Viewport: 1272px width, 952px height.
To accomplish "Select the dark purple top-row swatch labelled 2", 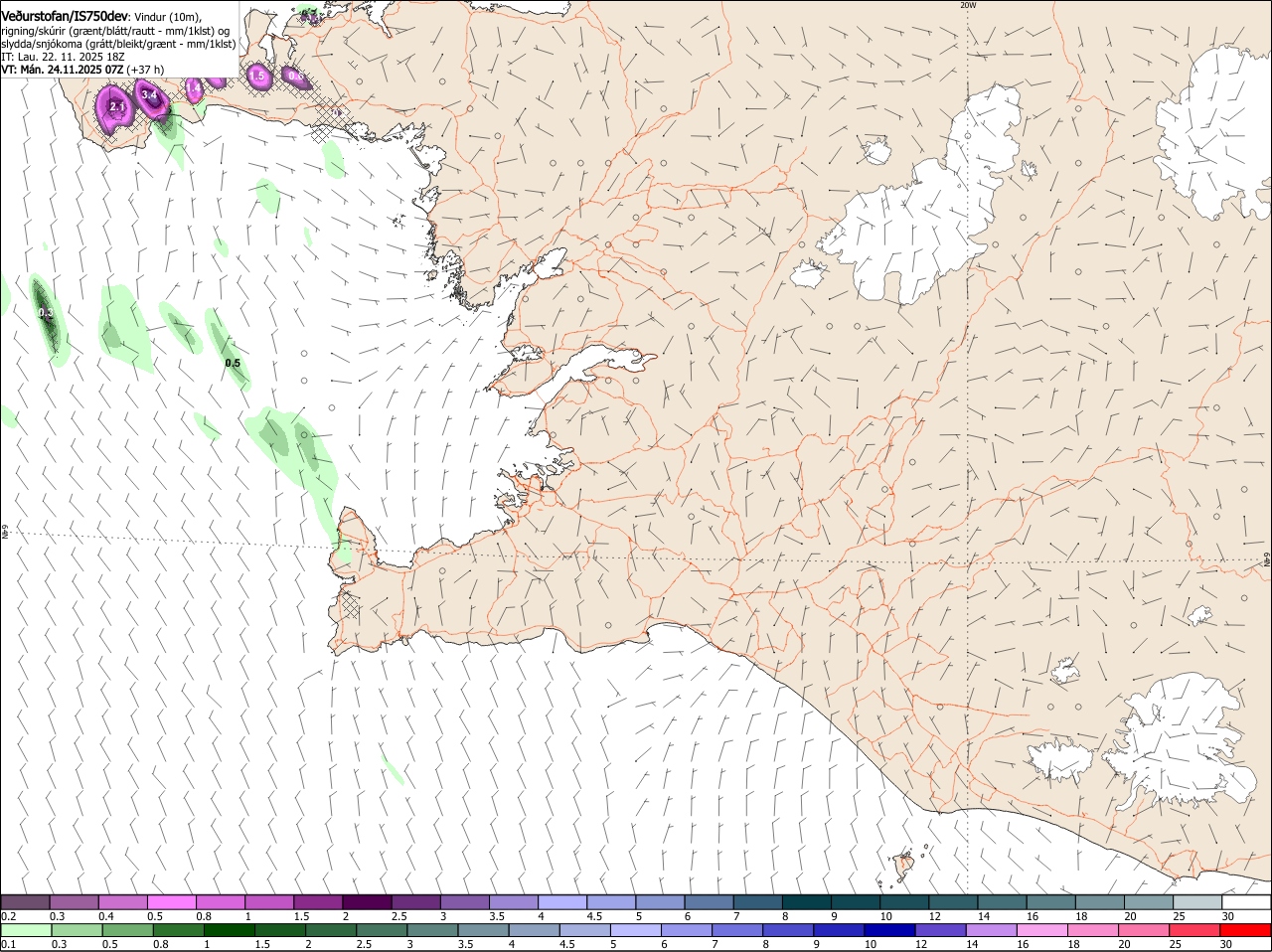I will [x=367, y=902].
